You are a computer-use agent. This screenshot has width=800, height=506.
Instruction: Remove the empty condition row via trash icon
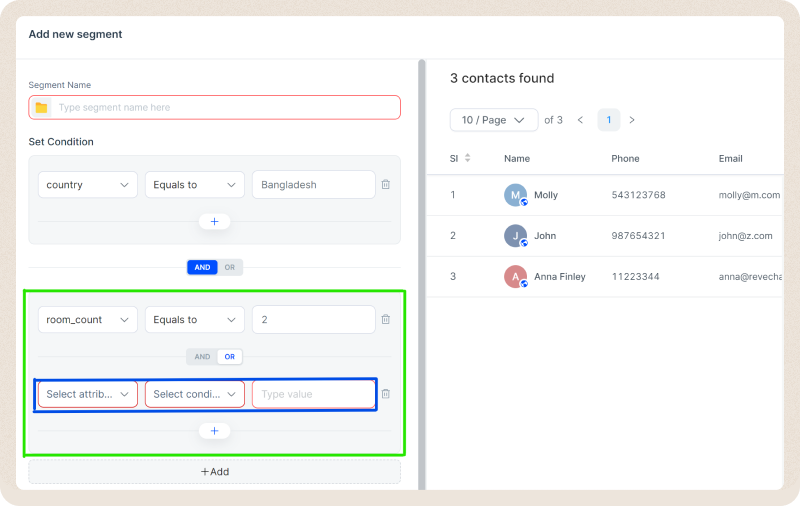386,394
